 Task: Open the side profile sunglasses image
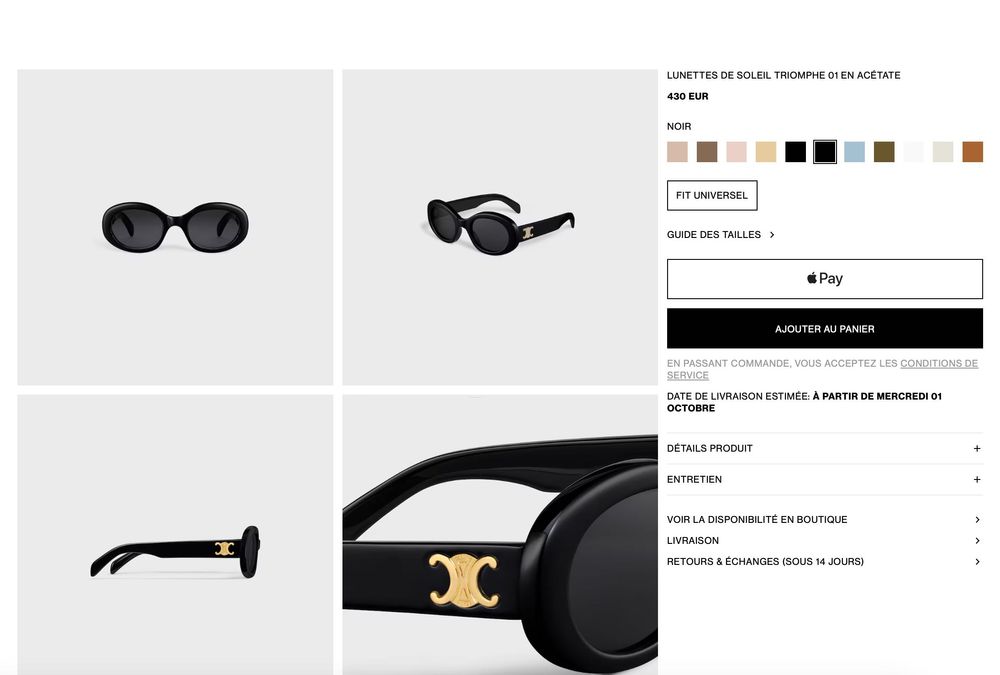click(175, 535)
